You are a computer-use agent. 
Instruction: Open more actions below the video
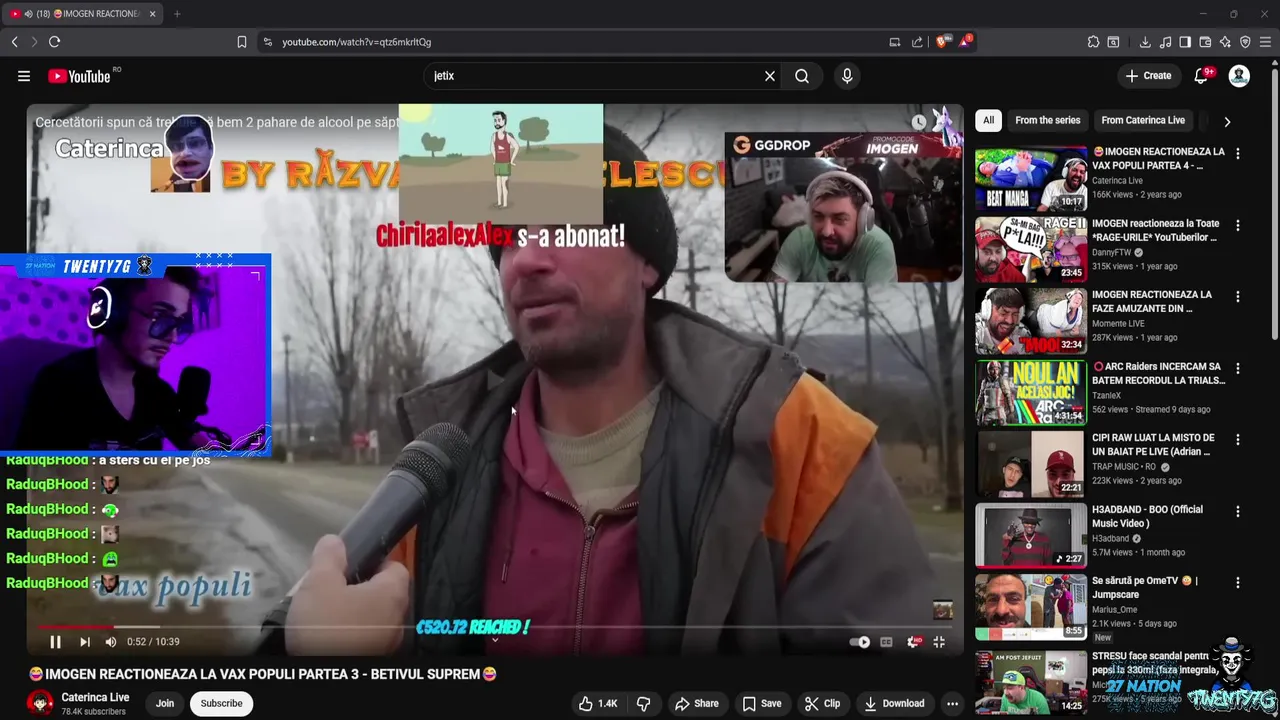pyautogui.click(x=952, y=703)
